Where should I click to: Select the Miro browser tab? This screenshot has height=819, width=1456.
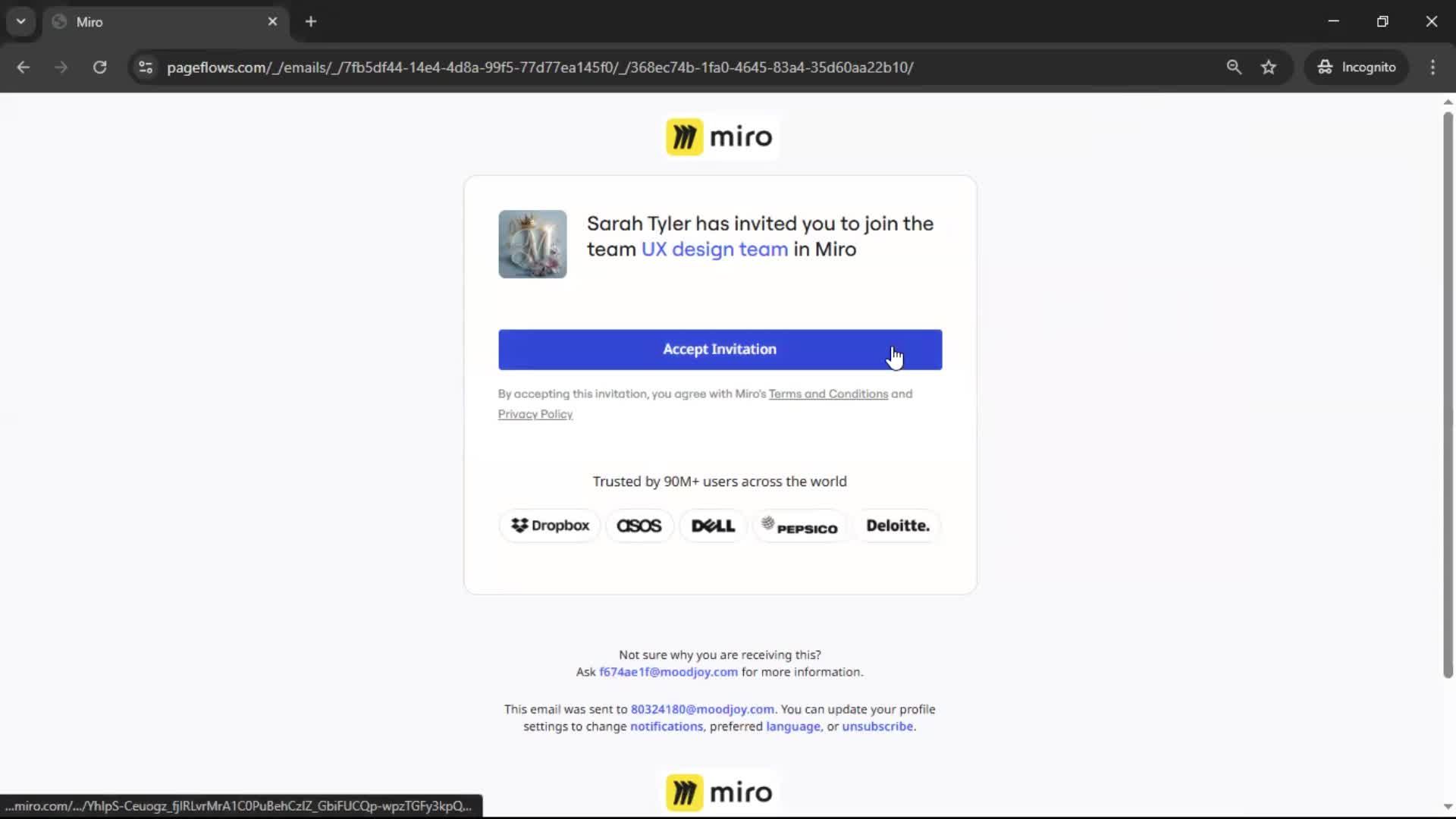coord(165,22)
